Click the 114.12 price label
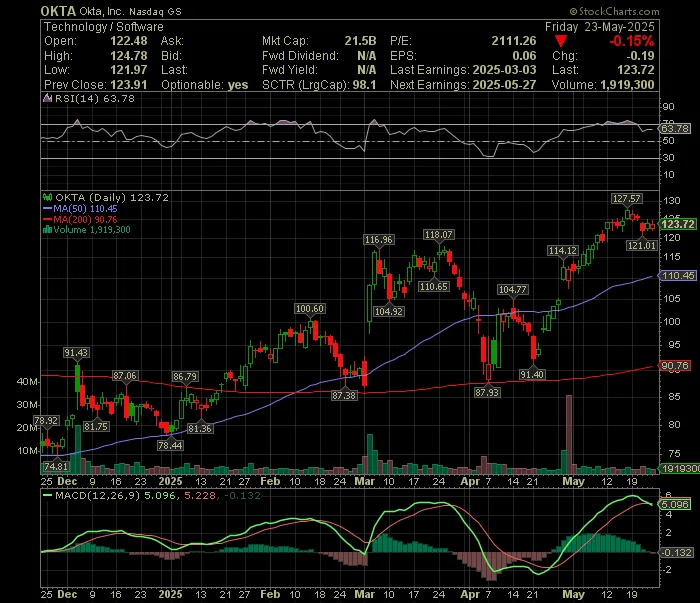This screenshot has height=603, width=700. pyautogui.click(x=563, y=251)
